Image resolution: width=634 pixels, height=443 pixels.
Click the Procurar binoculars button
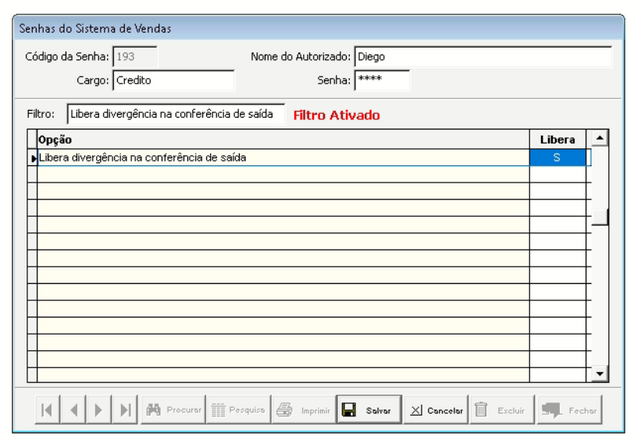click(173, 410)
